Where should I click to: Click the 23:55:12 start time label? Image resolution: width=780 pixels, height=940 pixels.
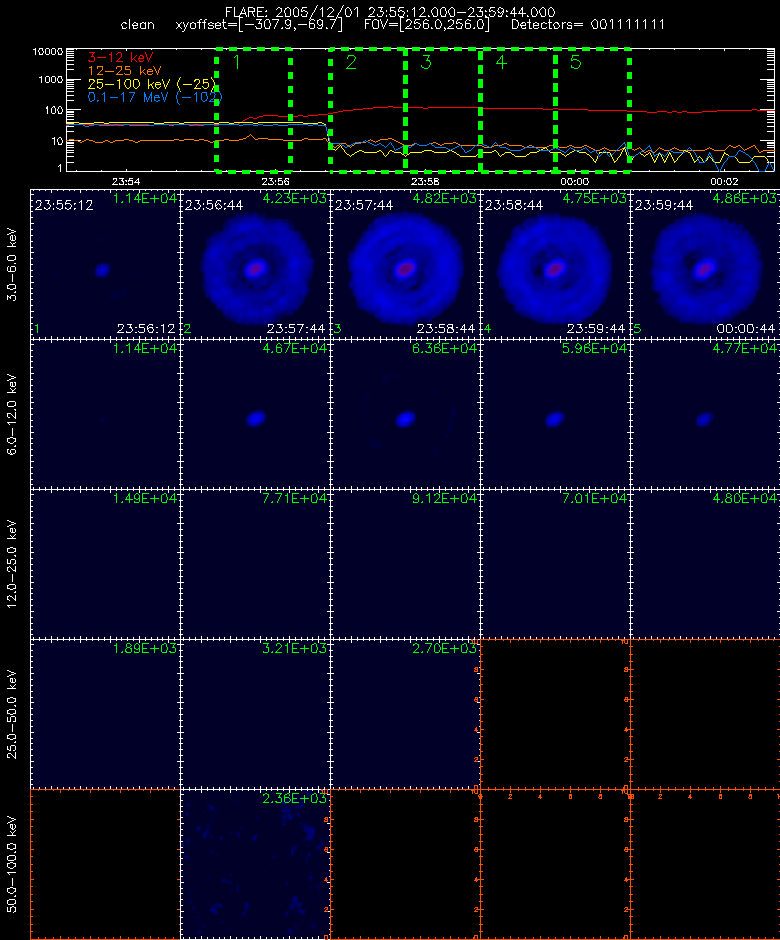pyautogui.click(x=64, y=205)
